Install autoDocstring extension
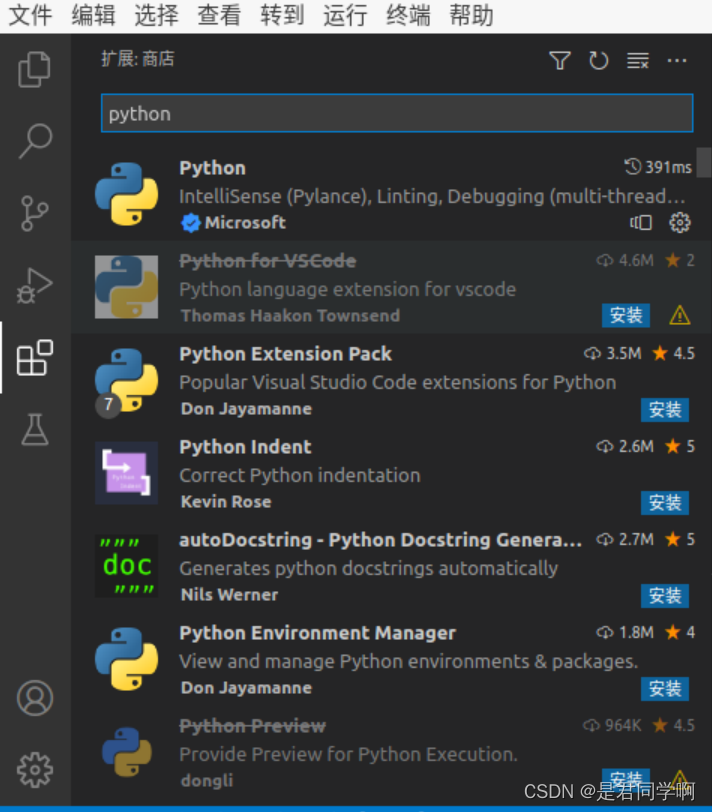712x812 pixels. click(x=665, y=596)
